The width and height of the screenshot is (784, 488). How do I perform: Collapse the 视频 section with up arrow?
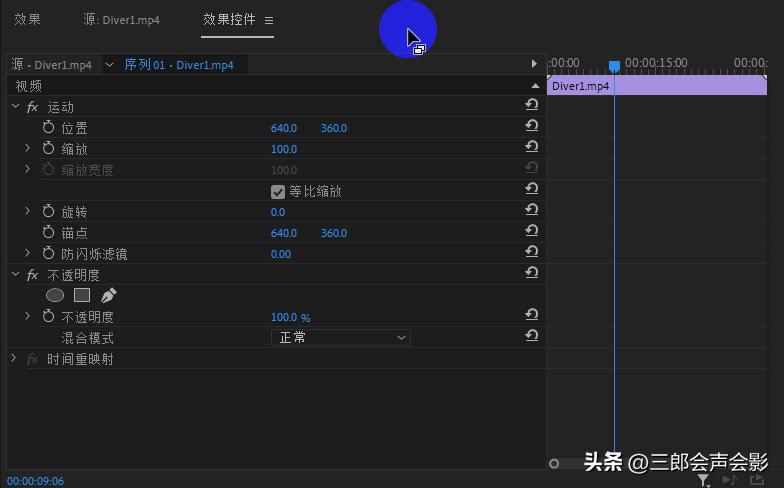click(x=535, y=86)
